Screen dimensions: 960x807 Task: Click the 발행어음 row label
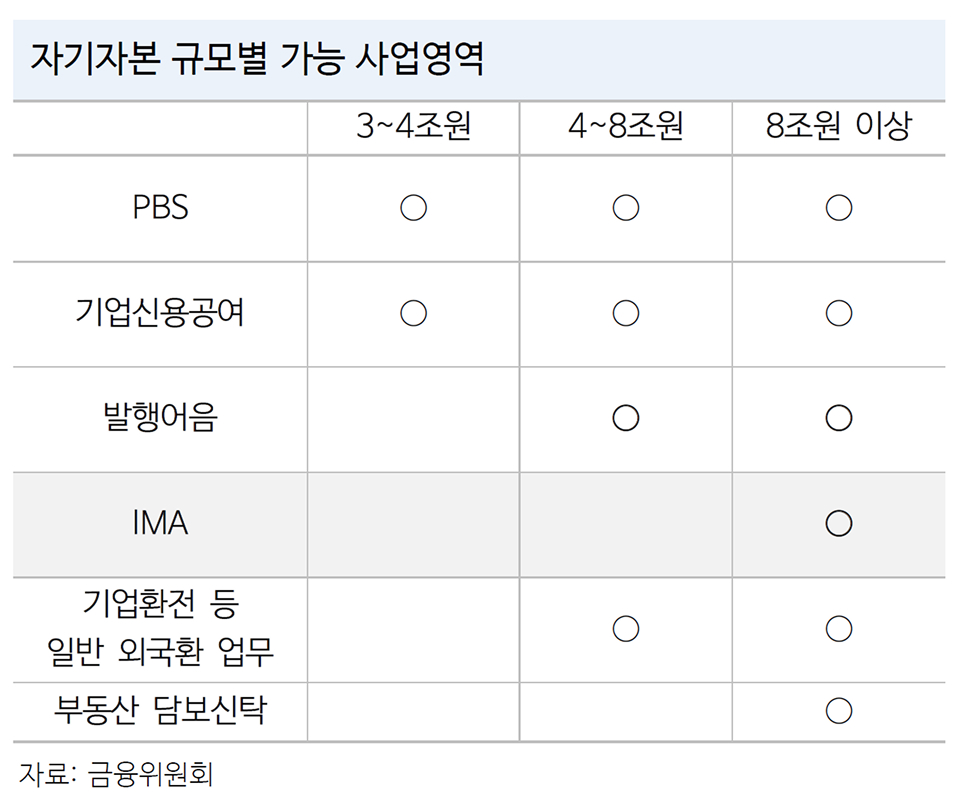(160, 418)
